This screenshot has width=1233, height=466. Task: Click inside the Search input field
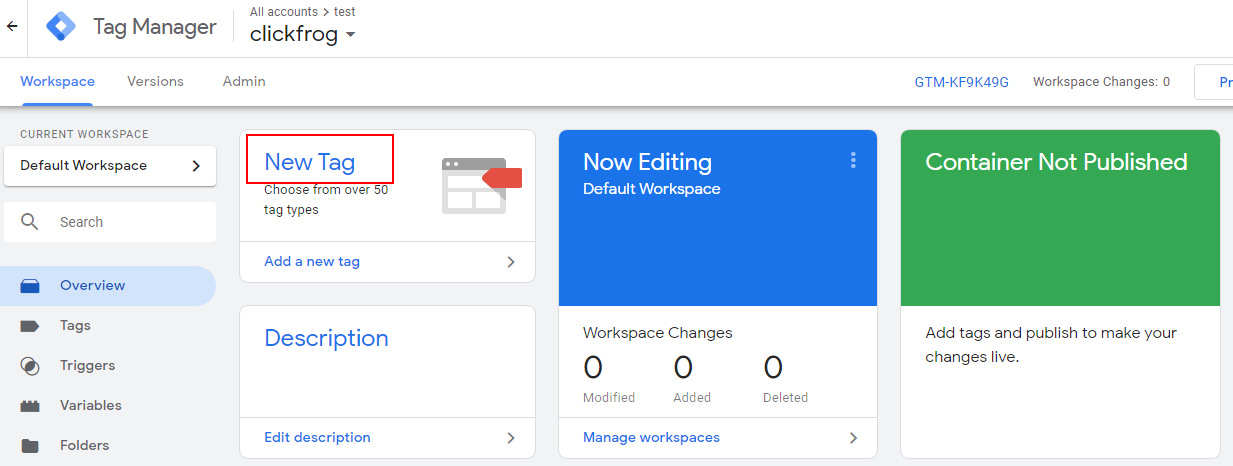click(130, 222)
